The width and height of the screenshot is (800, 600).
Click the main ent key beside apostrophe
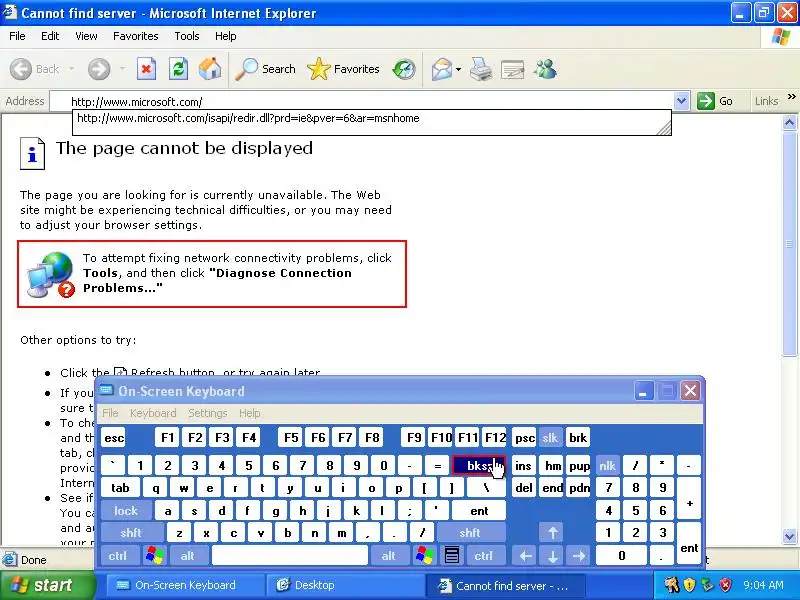point(479,511)
